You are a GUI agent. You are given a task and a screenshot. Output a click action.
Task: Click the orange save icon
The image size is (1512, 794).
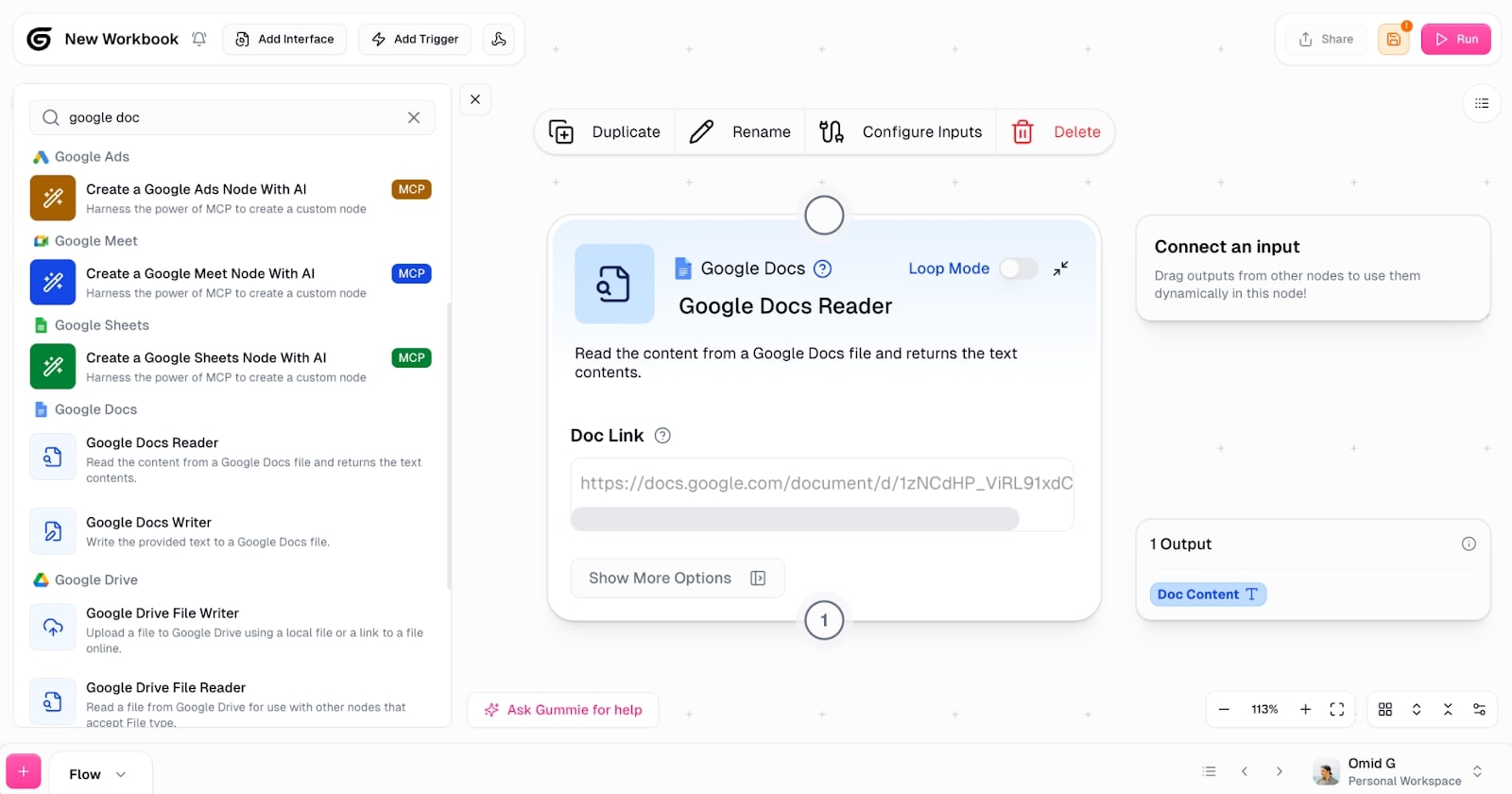(1394, 39)
